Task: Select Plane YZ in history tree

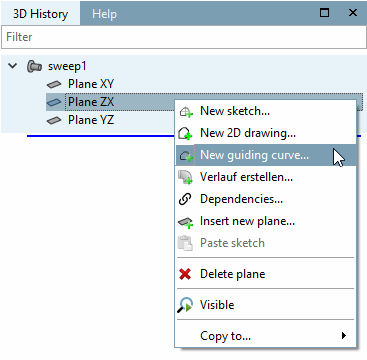Action: pos(91,119)
